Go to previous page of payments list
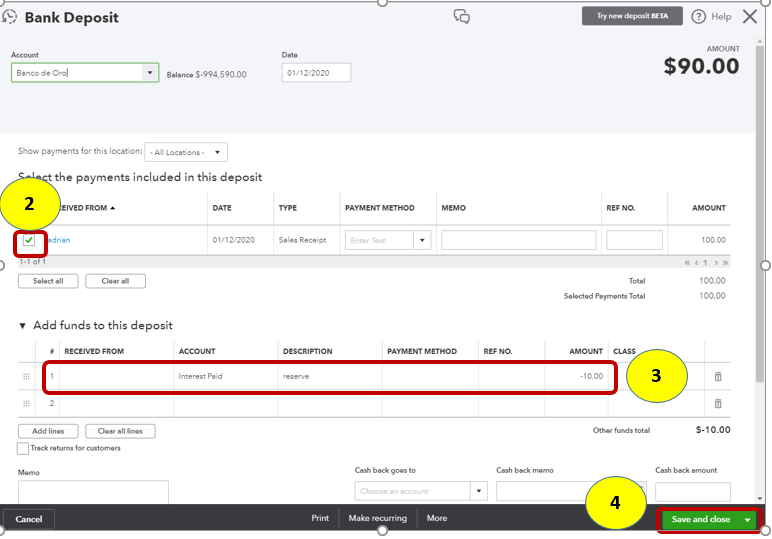The width and height of the screenshot is (772, 539). click(696, 263)
